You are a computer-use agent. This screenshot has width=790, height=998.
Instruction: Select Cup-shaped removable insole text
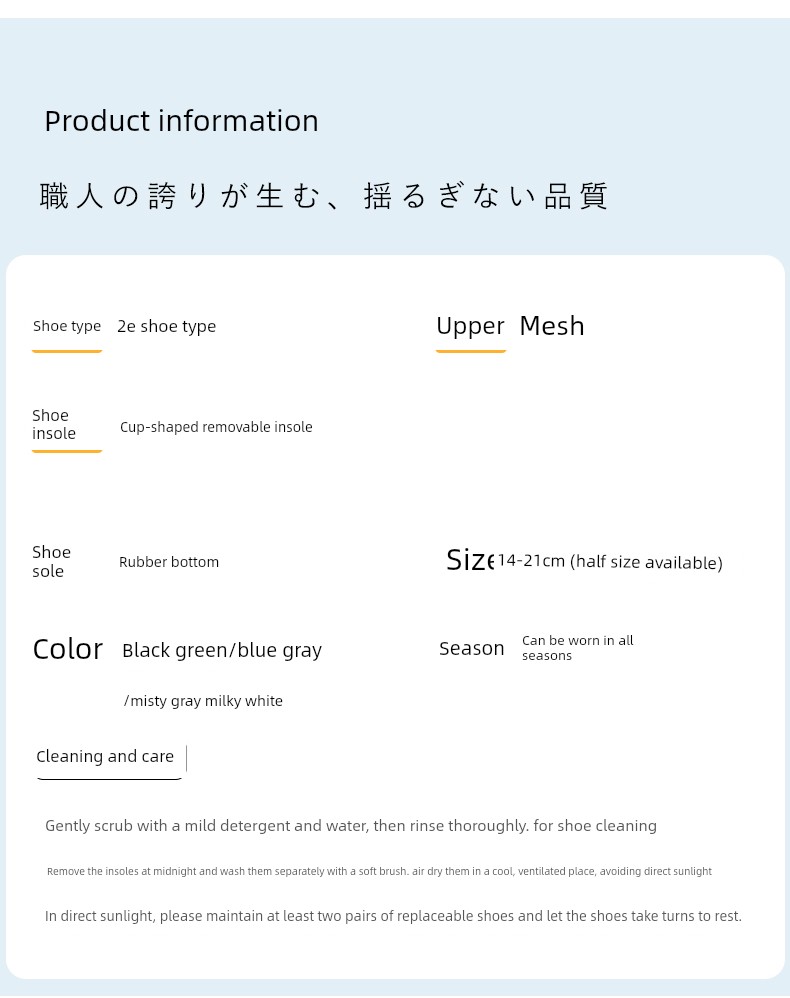pyautogui.click(x=216, y=427)
